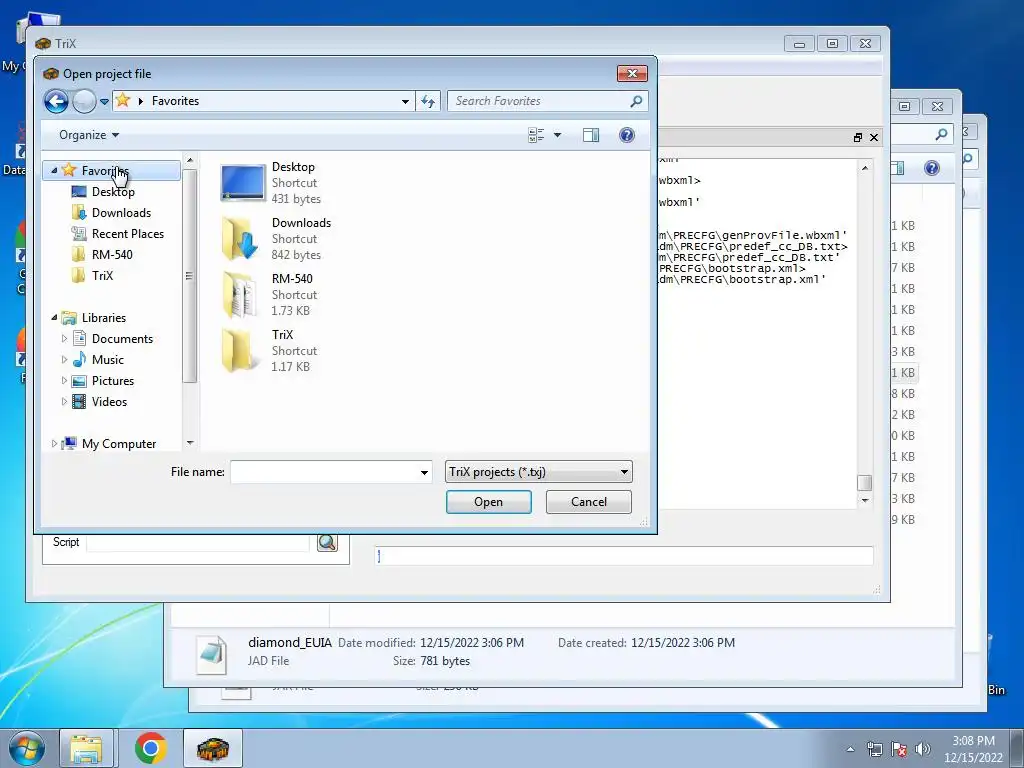Image resolution: width=1024 pixels, height=768 pixels.
Task: Open address bar history dropdown arrow
Action: coord(405,101)
